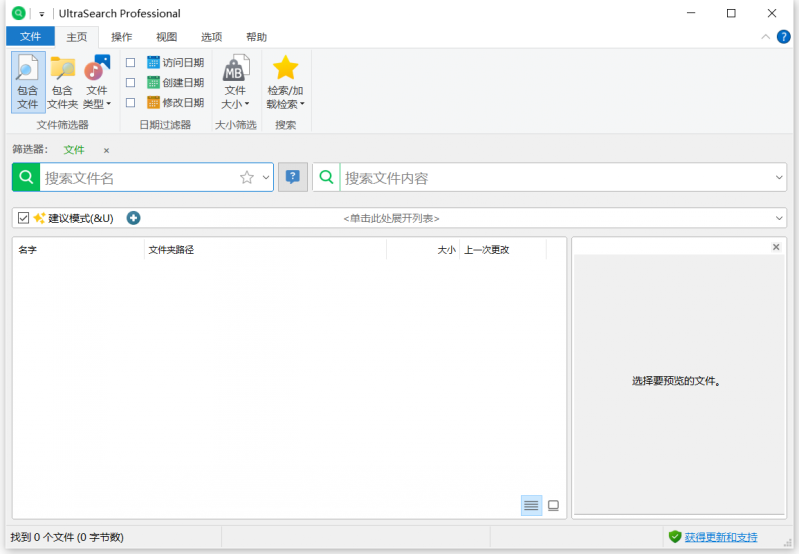The width and height of the screenshot is (799, 554).
Task: Toggle the 包含文件 include files filter
Action: point(28,82)
